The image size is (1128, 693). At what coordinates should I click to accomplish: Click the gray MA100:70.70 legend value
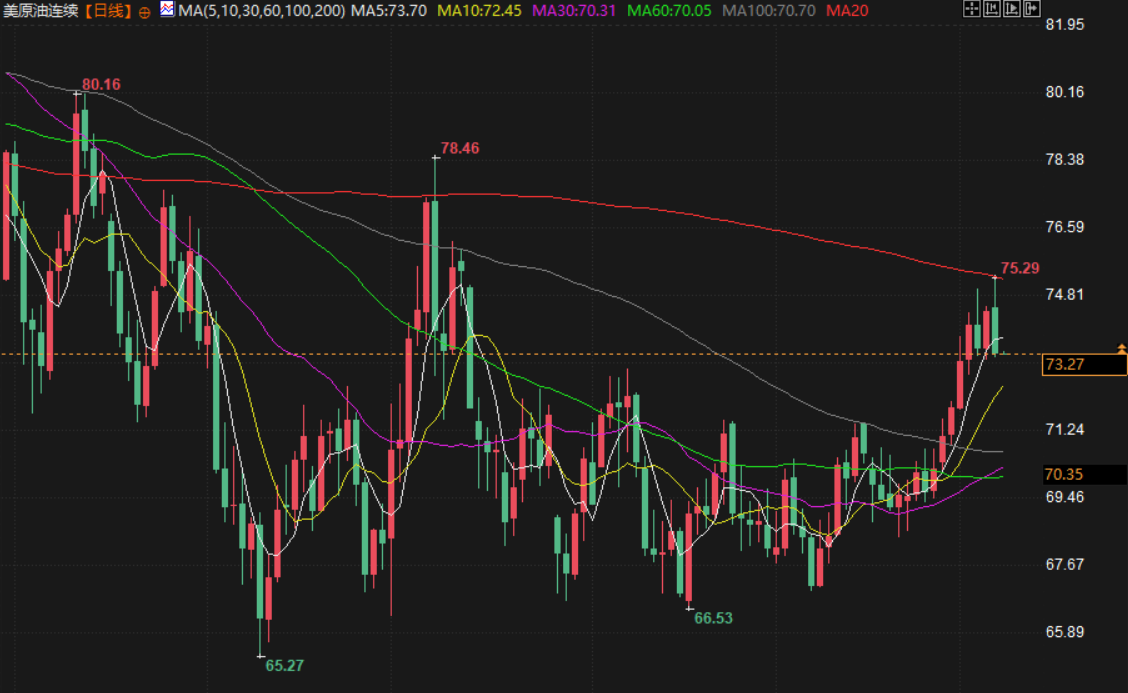[x=768, y=11]
